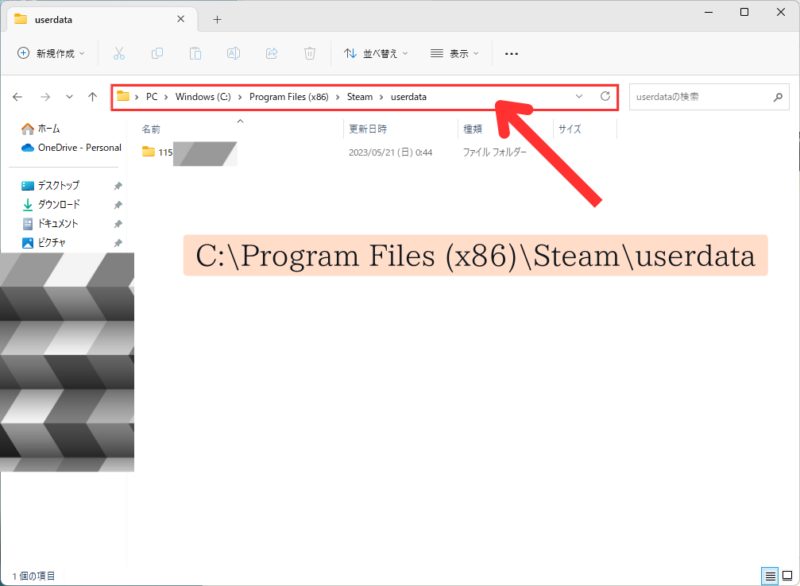
Task: Go back with the left arrow
Action: [18, 97]
